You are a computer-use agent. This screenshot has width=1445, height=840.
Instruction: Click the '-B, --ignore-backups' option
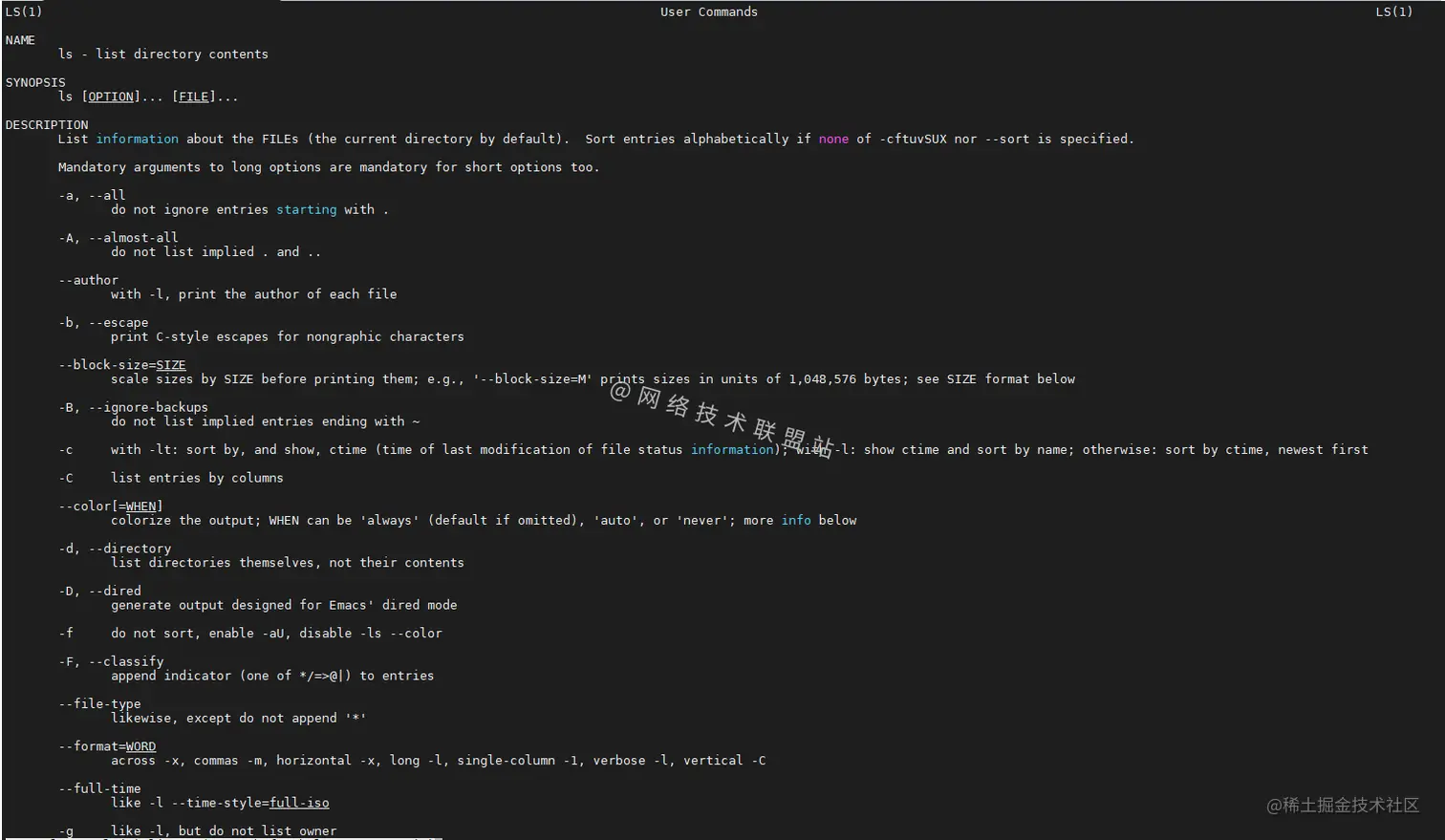click(x=133, y=407)
